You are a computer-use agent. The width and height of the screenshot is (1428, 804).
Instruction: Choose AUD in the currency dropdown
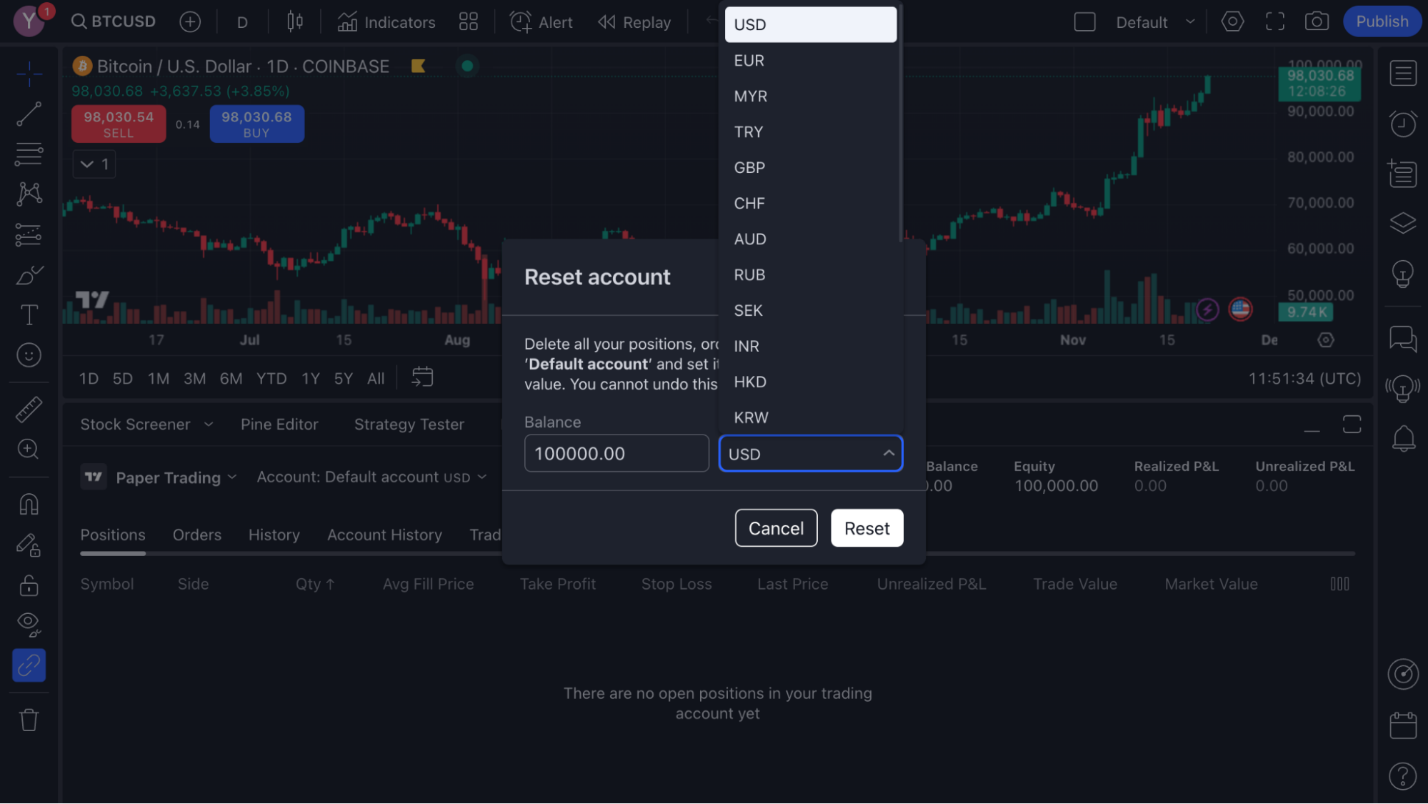[810, 239]
